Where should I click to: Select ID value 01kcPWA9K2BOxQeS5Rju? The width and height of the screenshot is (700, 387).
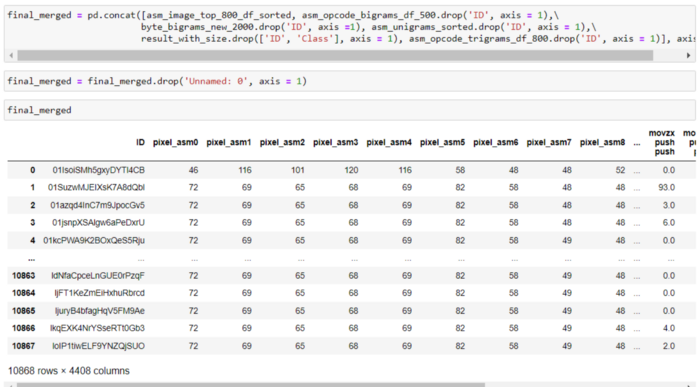click(94, 240)
